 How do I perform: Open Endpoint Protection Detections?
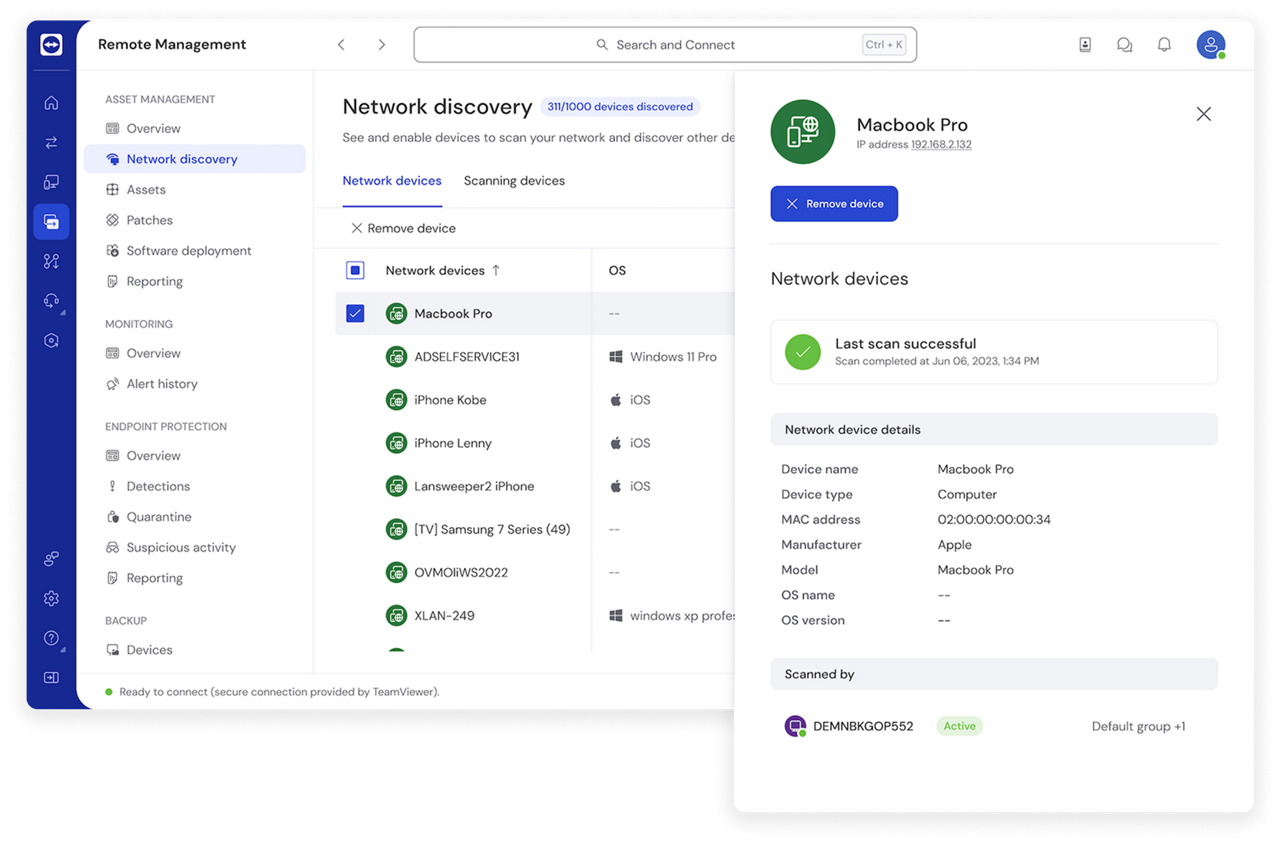click(194, 486)
